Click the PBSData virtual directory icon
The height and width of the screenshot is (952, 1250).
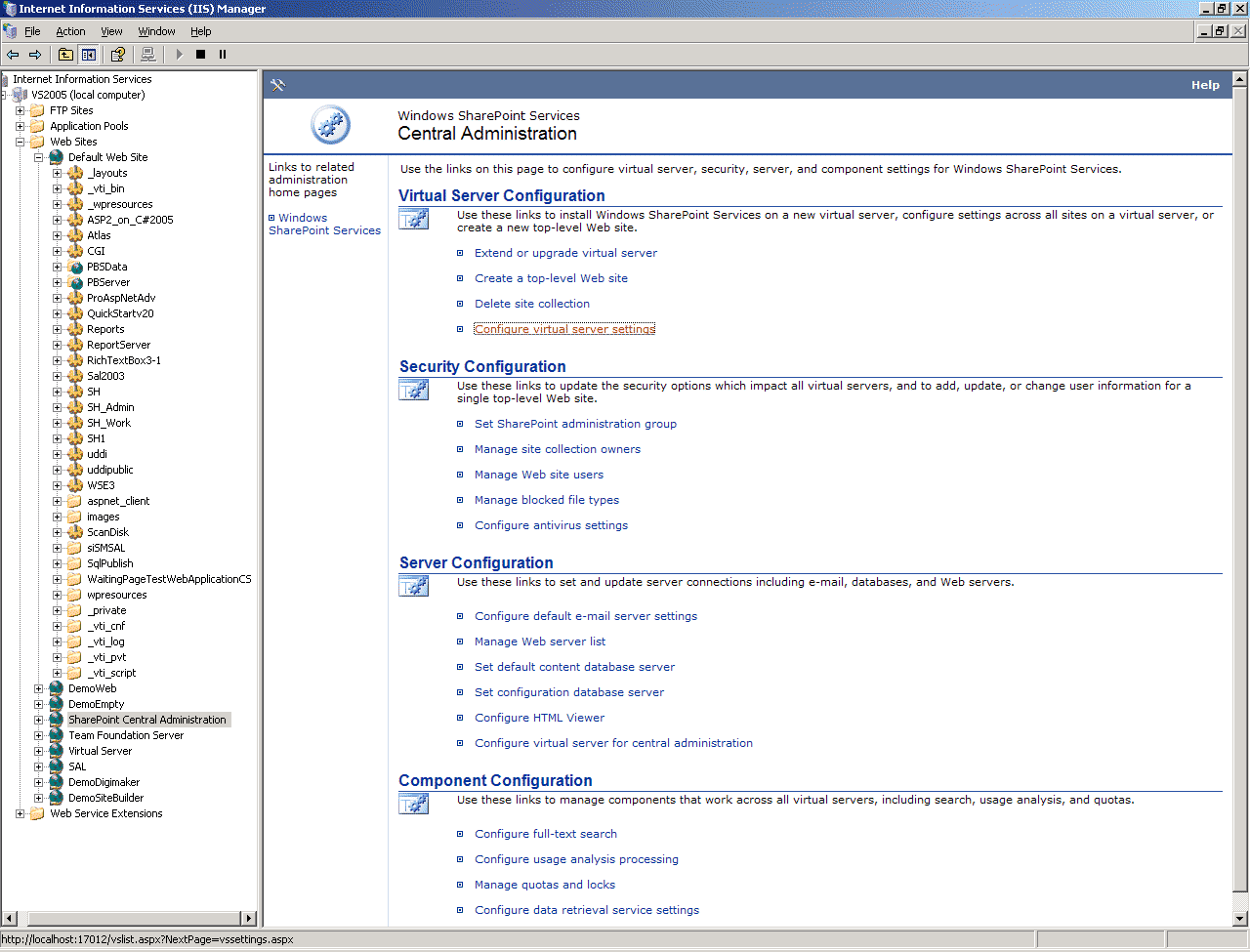point(75,267)
